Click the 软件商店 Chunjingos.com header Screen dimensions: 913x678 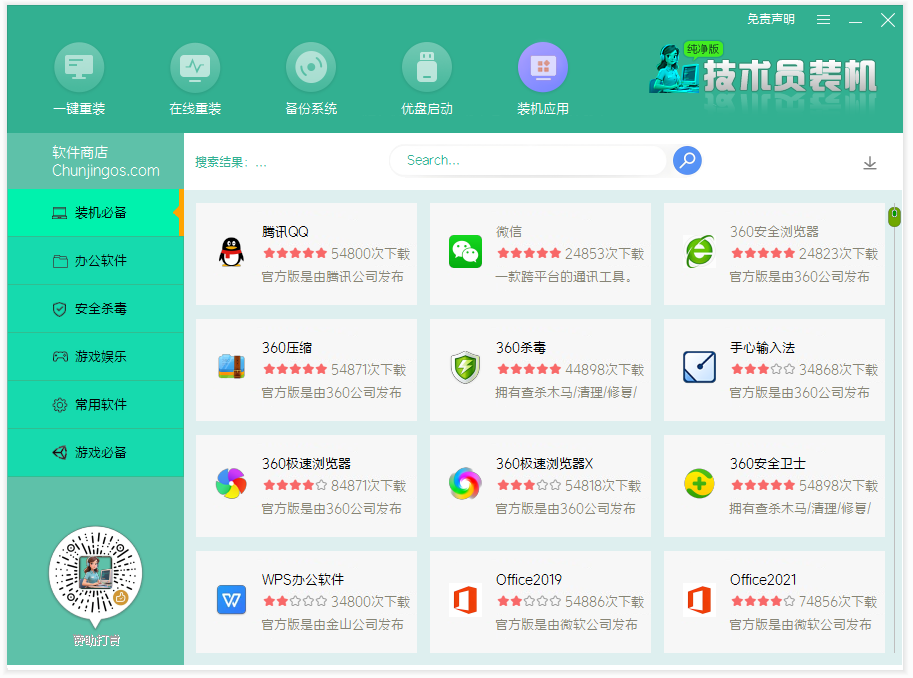(105, 161)
